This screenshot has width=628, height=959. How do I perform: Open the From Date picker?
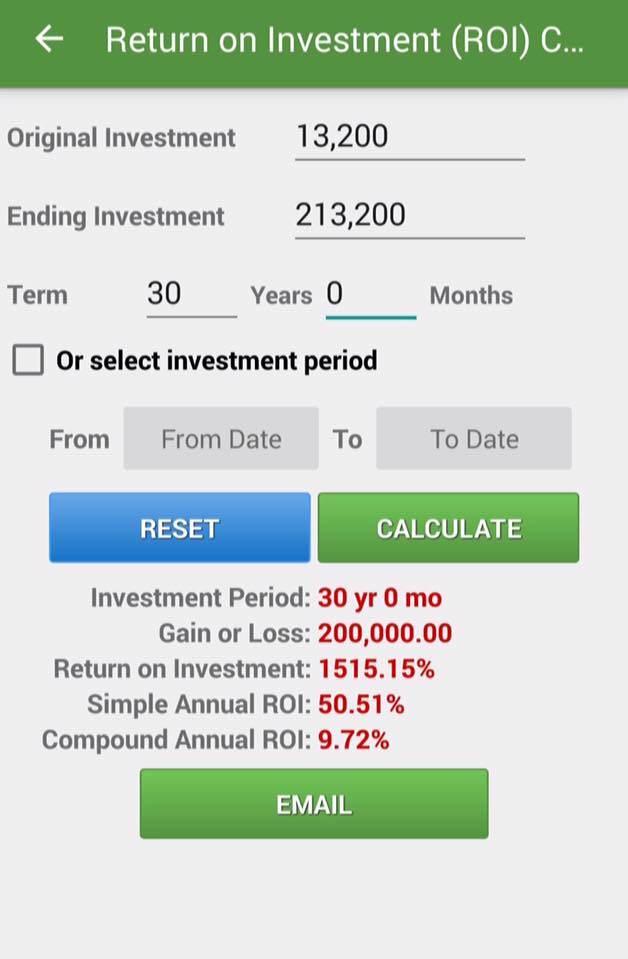pyautogui.click(x=221, y=439)
